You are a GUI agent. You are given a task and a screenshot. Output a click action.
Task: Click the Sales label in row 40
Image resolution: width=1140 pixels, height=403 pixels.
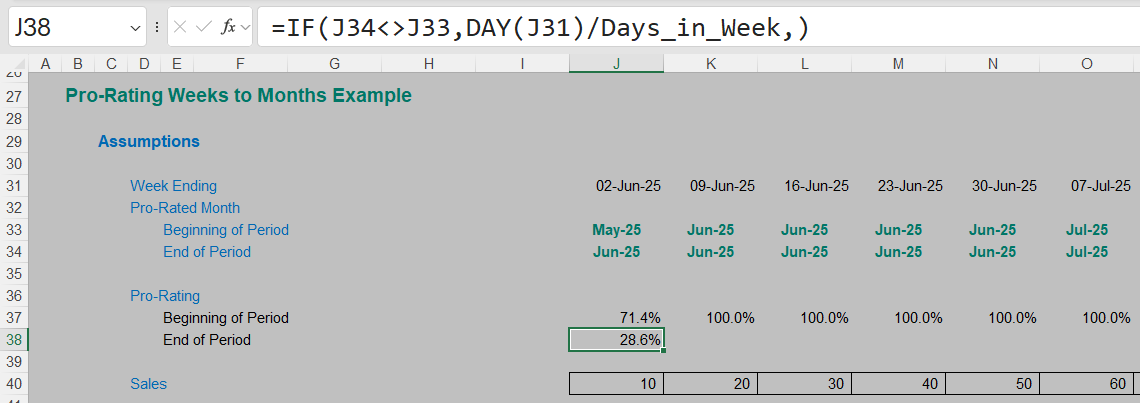(x=148, y=384)
